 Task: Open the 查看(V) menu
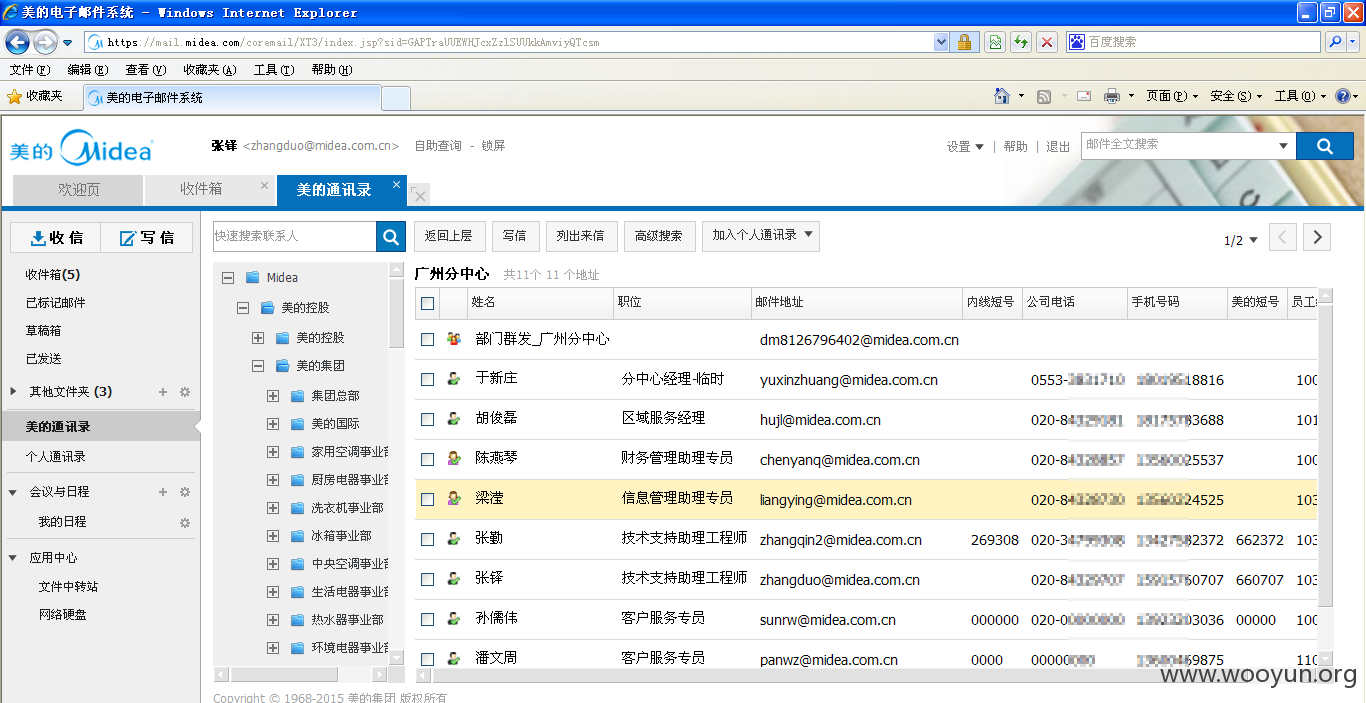pyautogui.click(x=145, y=70)
